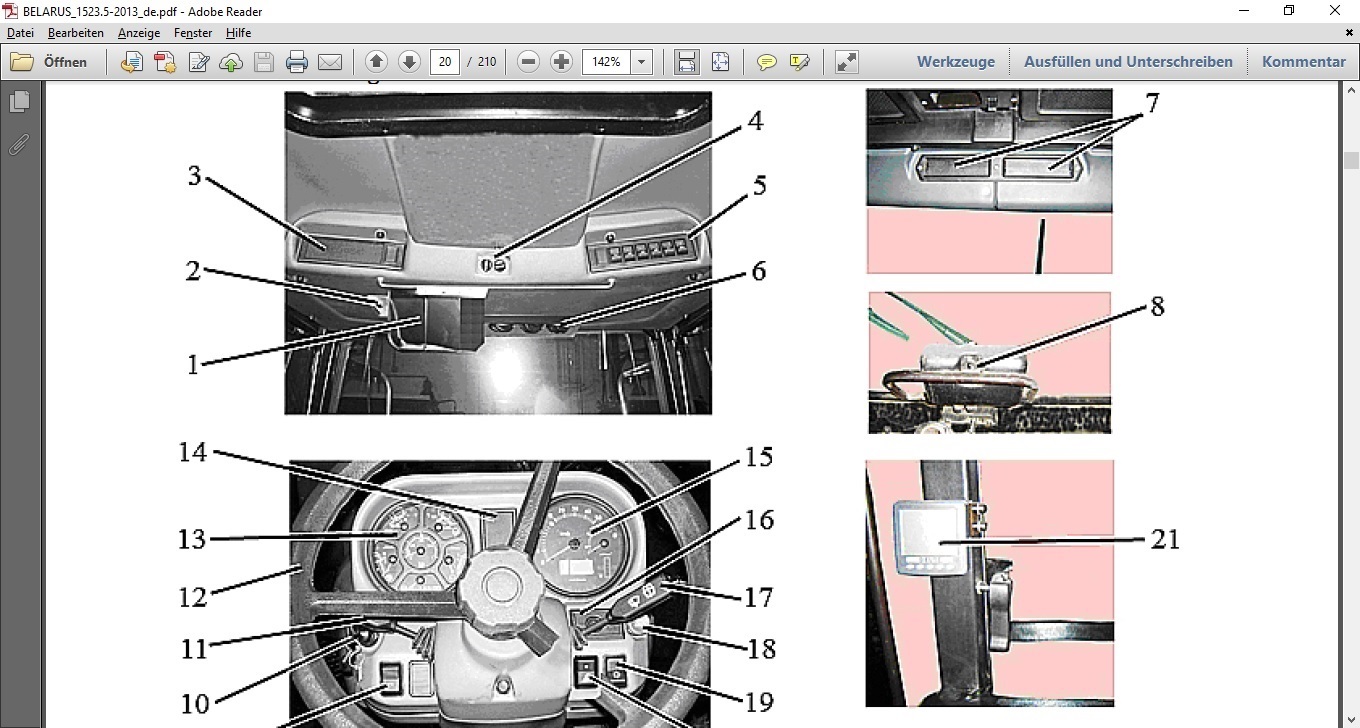Show attachments paperclip panel icon
Viewport: 1360px width, 728px height.
(18, 144)
